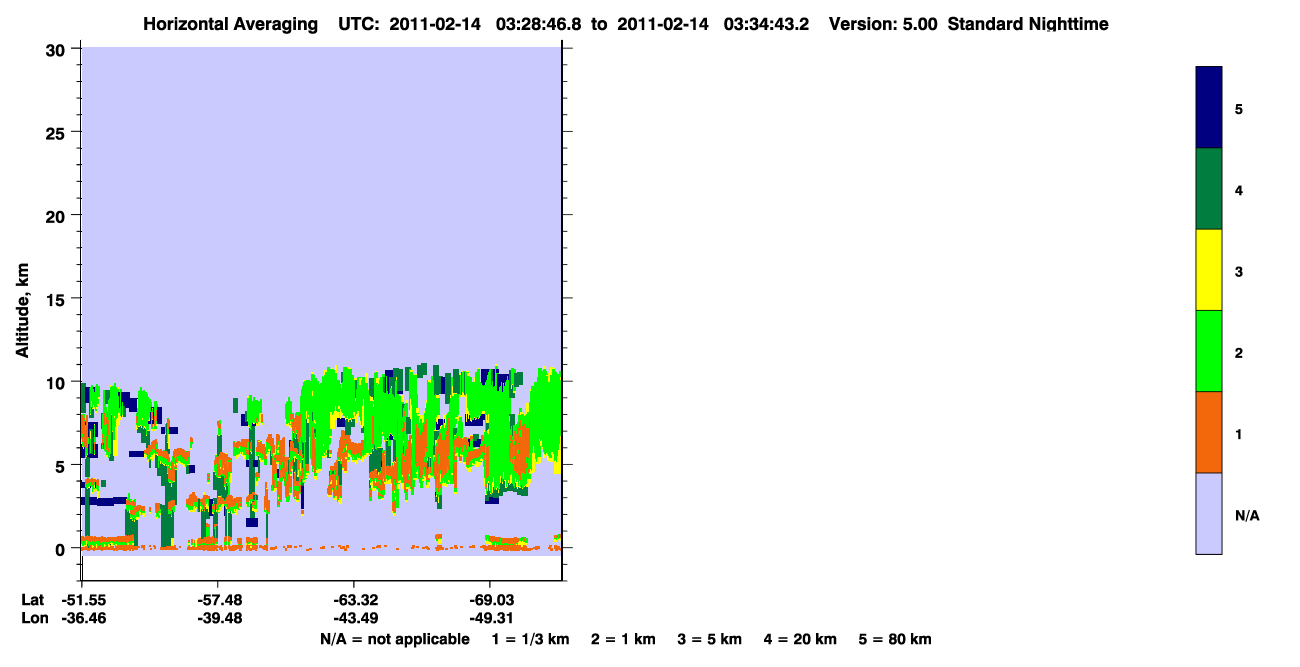Click 'N/A = not applicable' legend text
The height and width of the screenshot is (667, 1300).
click(394, 639)
